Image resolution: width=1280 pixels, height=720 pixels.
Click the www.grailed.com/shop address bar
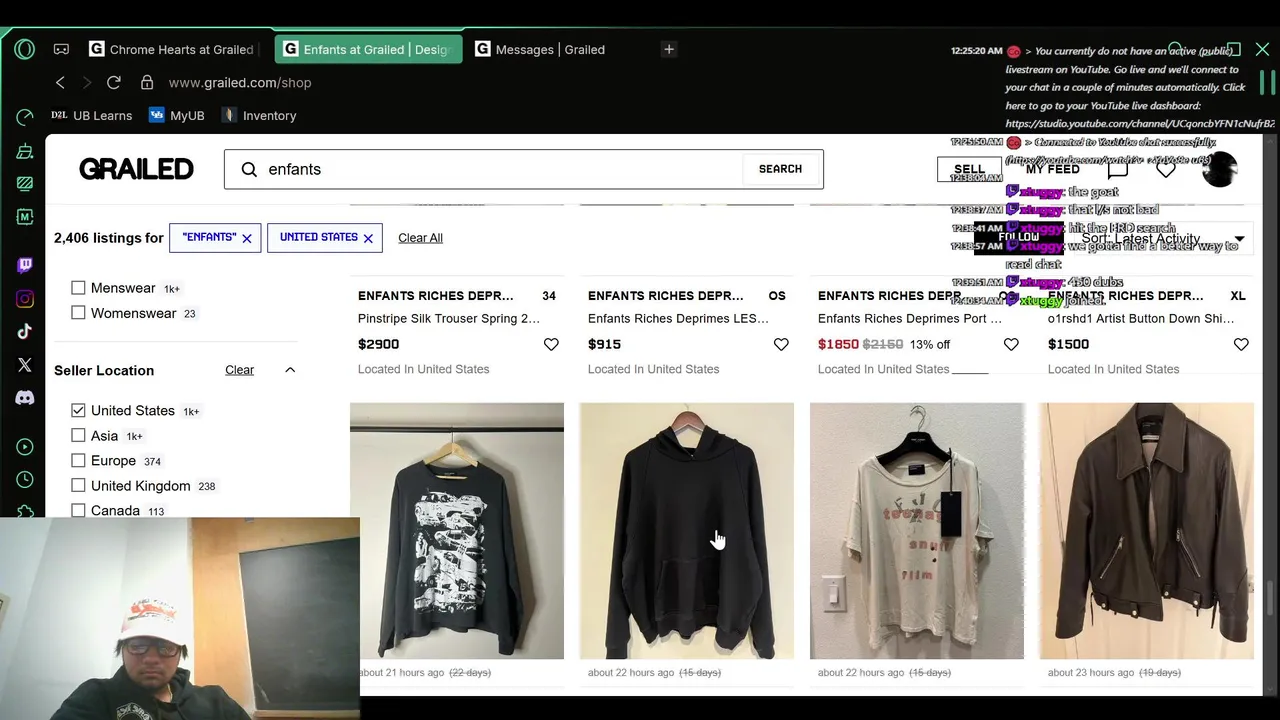pos(240,83)
